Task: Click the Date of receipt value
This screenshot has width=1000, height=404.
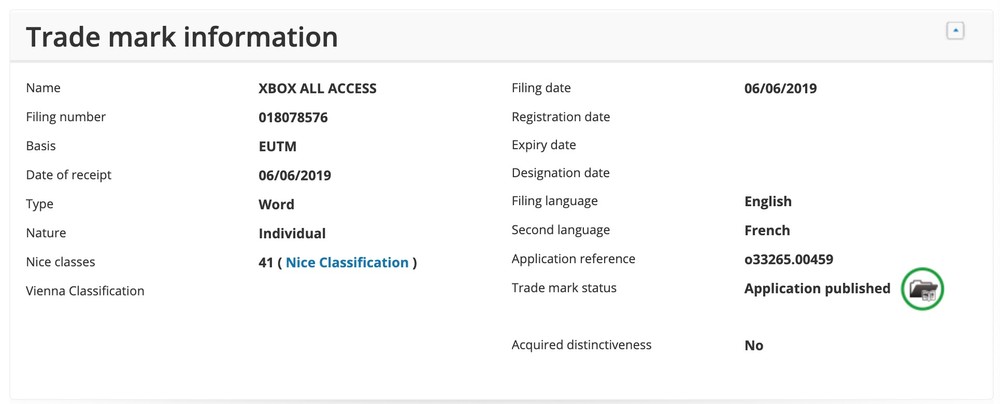Action: pos(294,176)
